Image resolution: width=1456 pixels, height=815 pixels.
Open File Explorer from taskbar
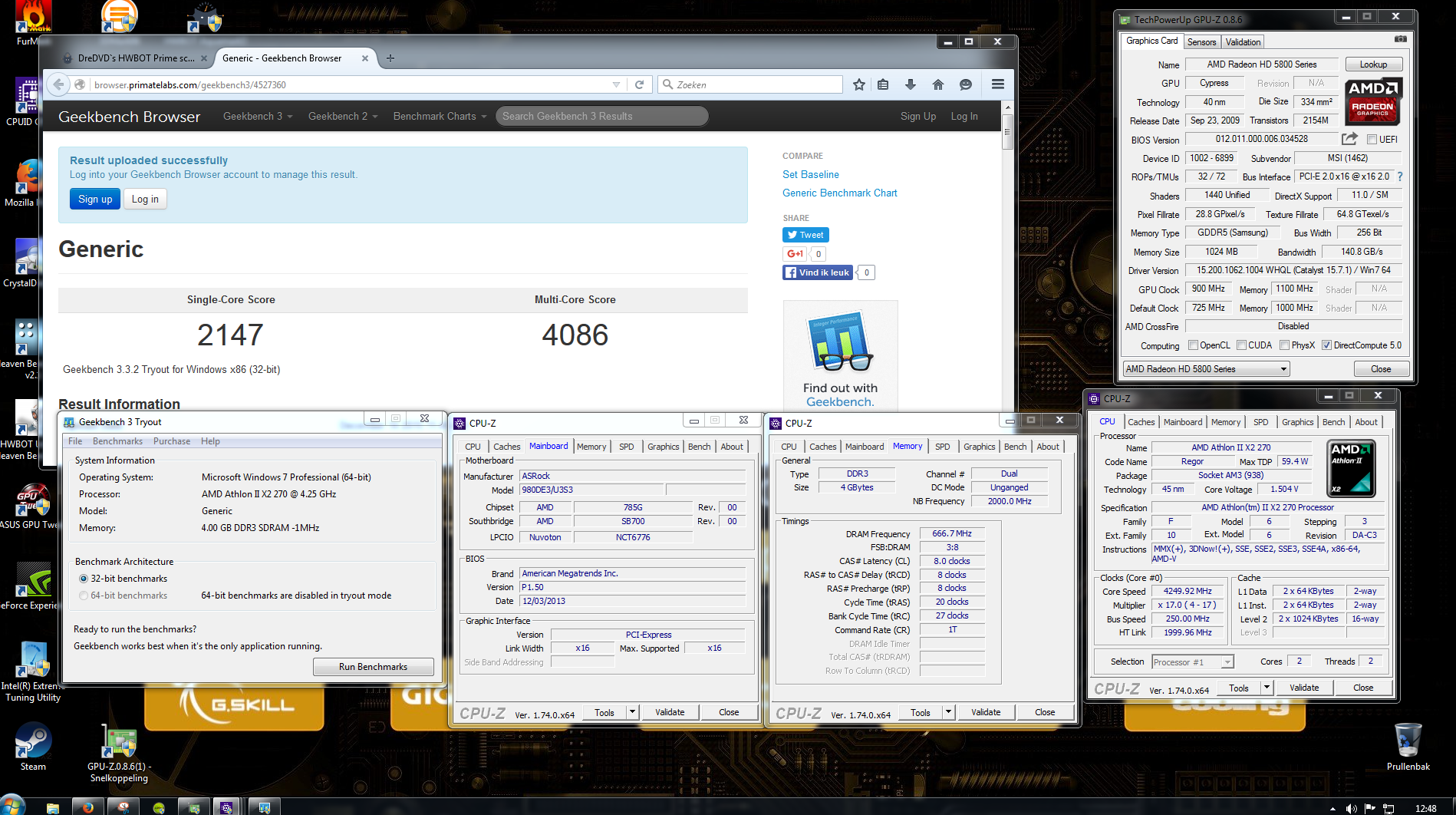(52, 807)
